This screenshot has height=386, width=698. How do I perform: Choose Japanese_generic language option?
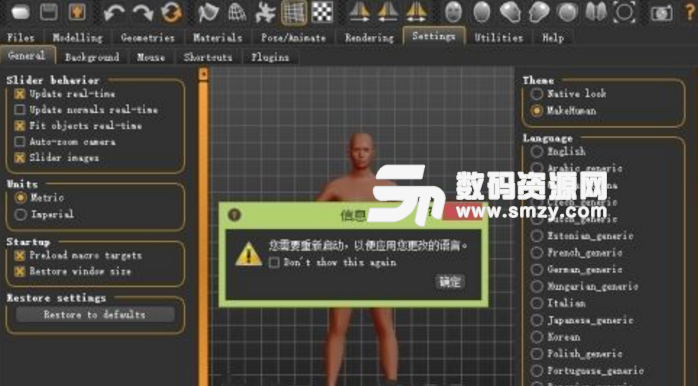(x=537, y=320)
